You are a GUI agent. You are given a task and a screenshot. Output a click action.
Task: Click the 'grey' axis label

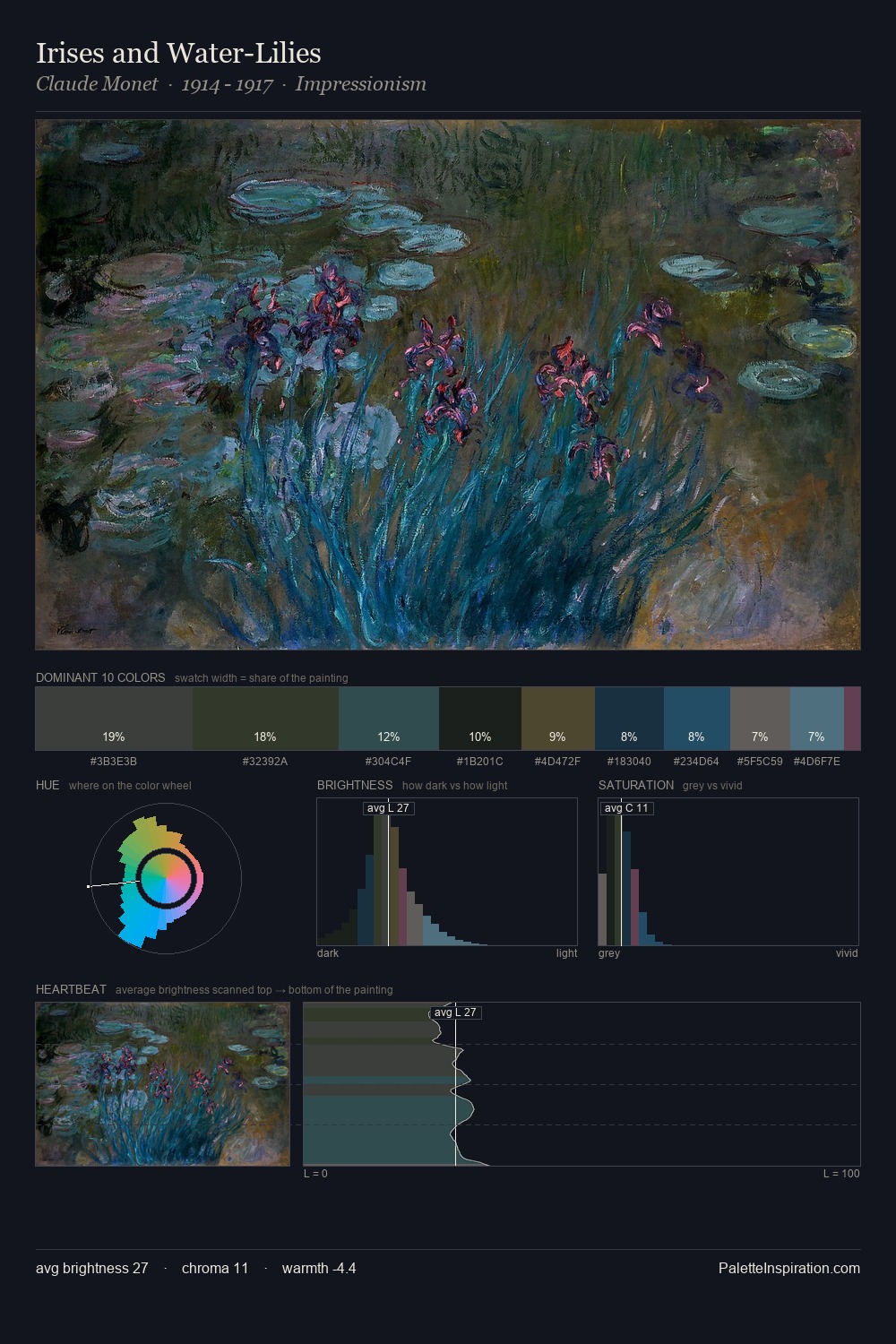coord(609,953)
